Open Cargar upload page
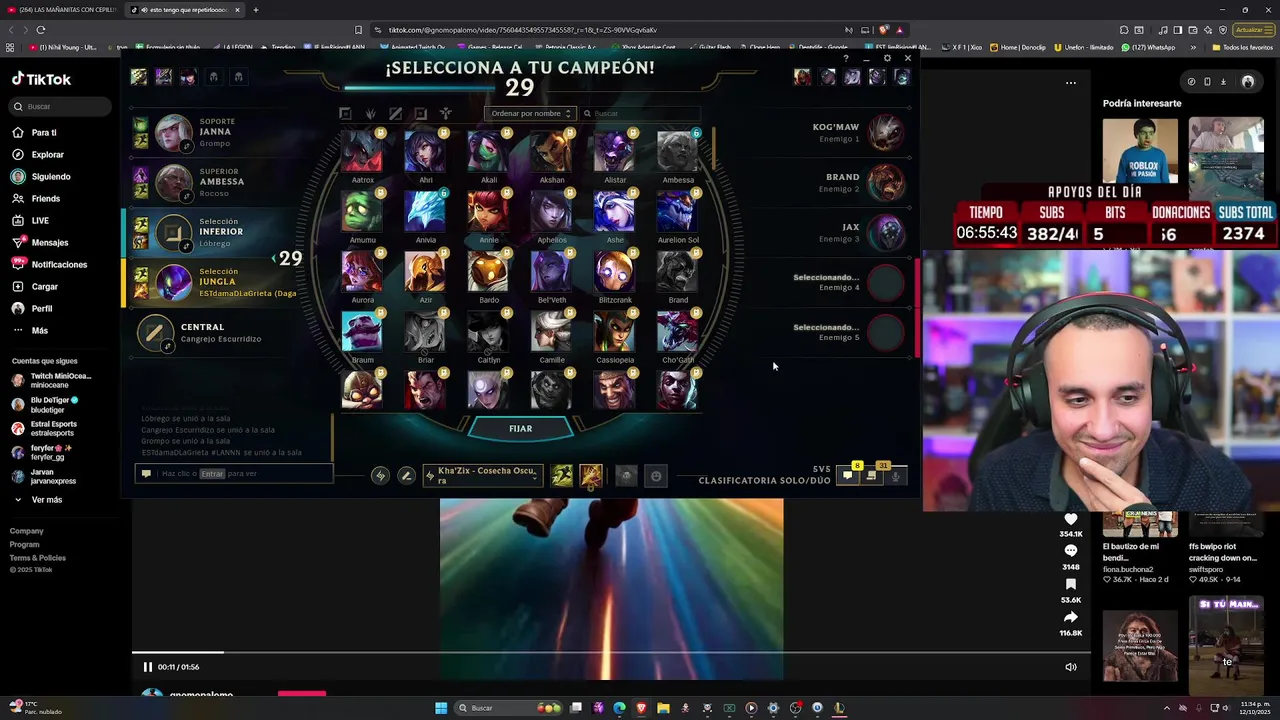This screenshot has width=1280, height=720. (x=44, y=286)
